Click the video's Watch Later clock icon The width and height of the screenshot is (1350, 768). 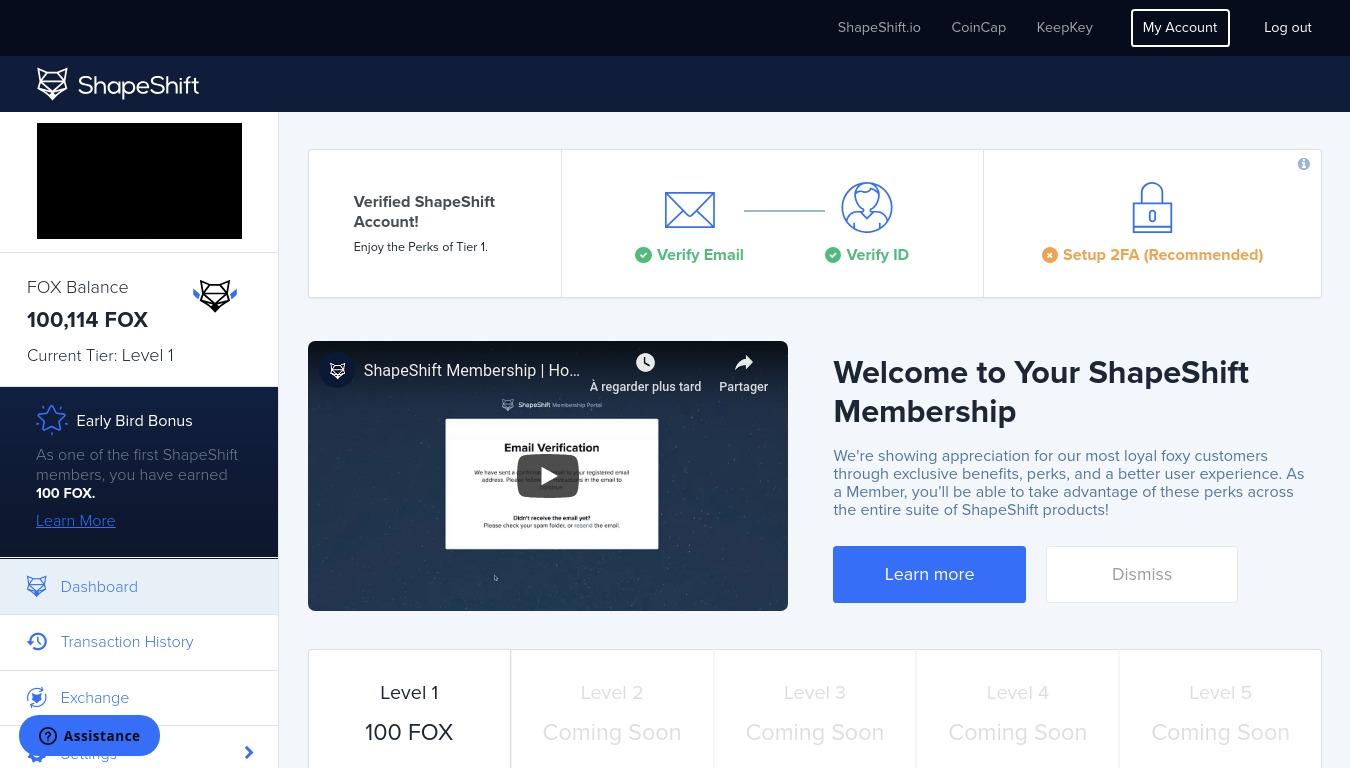645,363
